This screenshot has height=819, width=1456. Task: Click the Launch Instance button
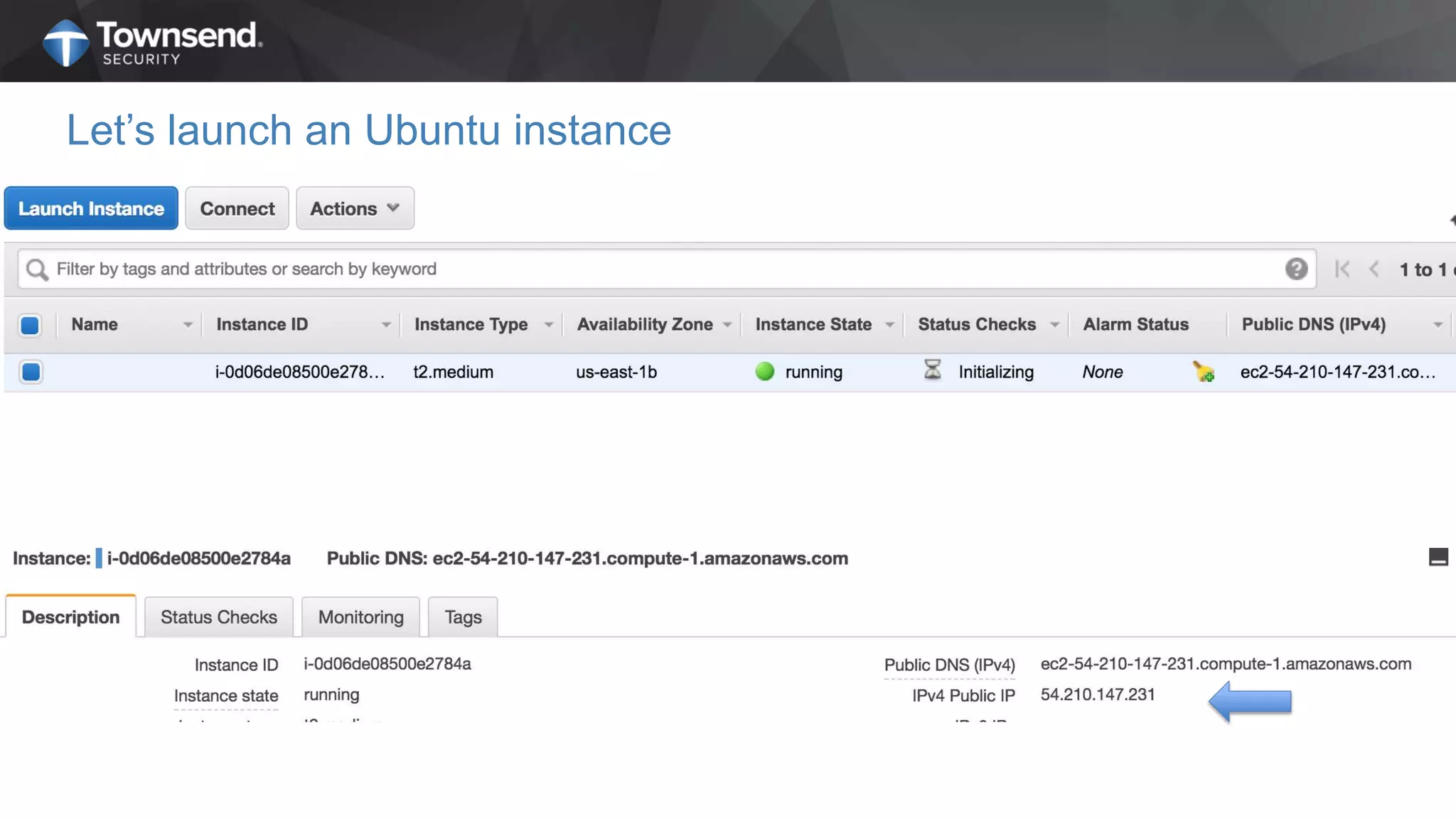point(91,208)
